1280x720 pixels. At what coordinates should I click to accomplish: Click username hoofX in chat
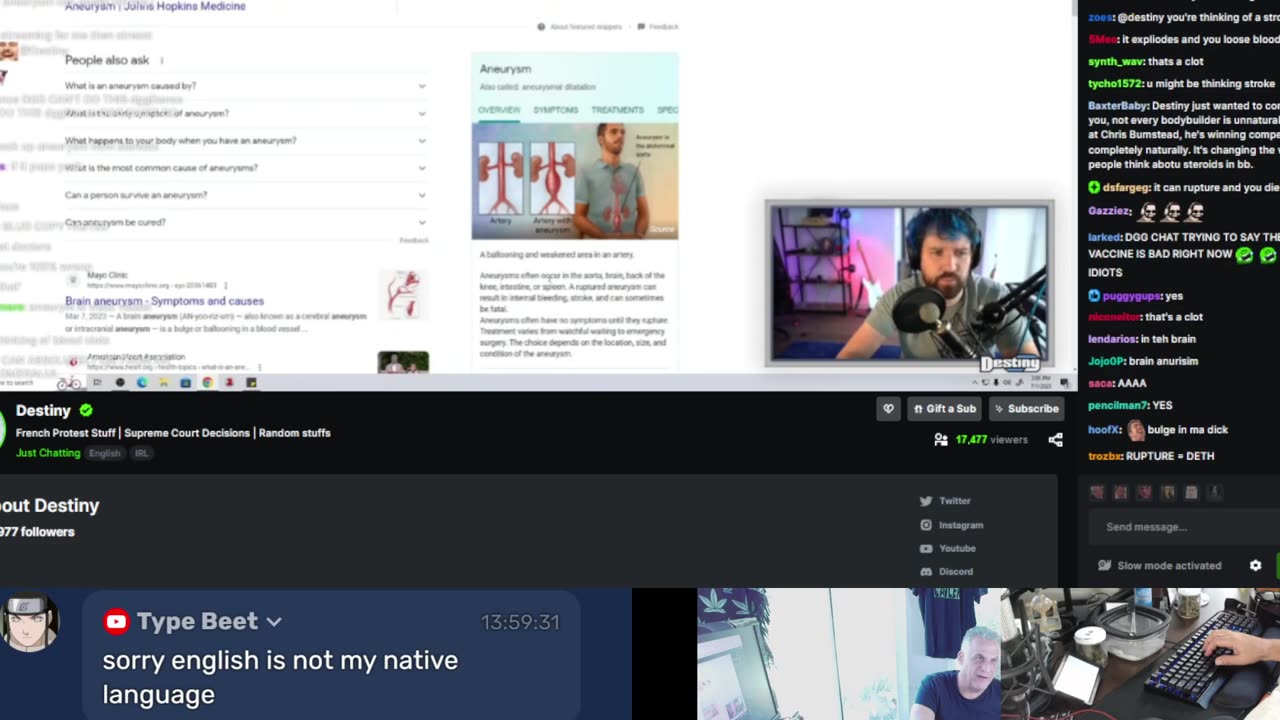click(1104, 430)
